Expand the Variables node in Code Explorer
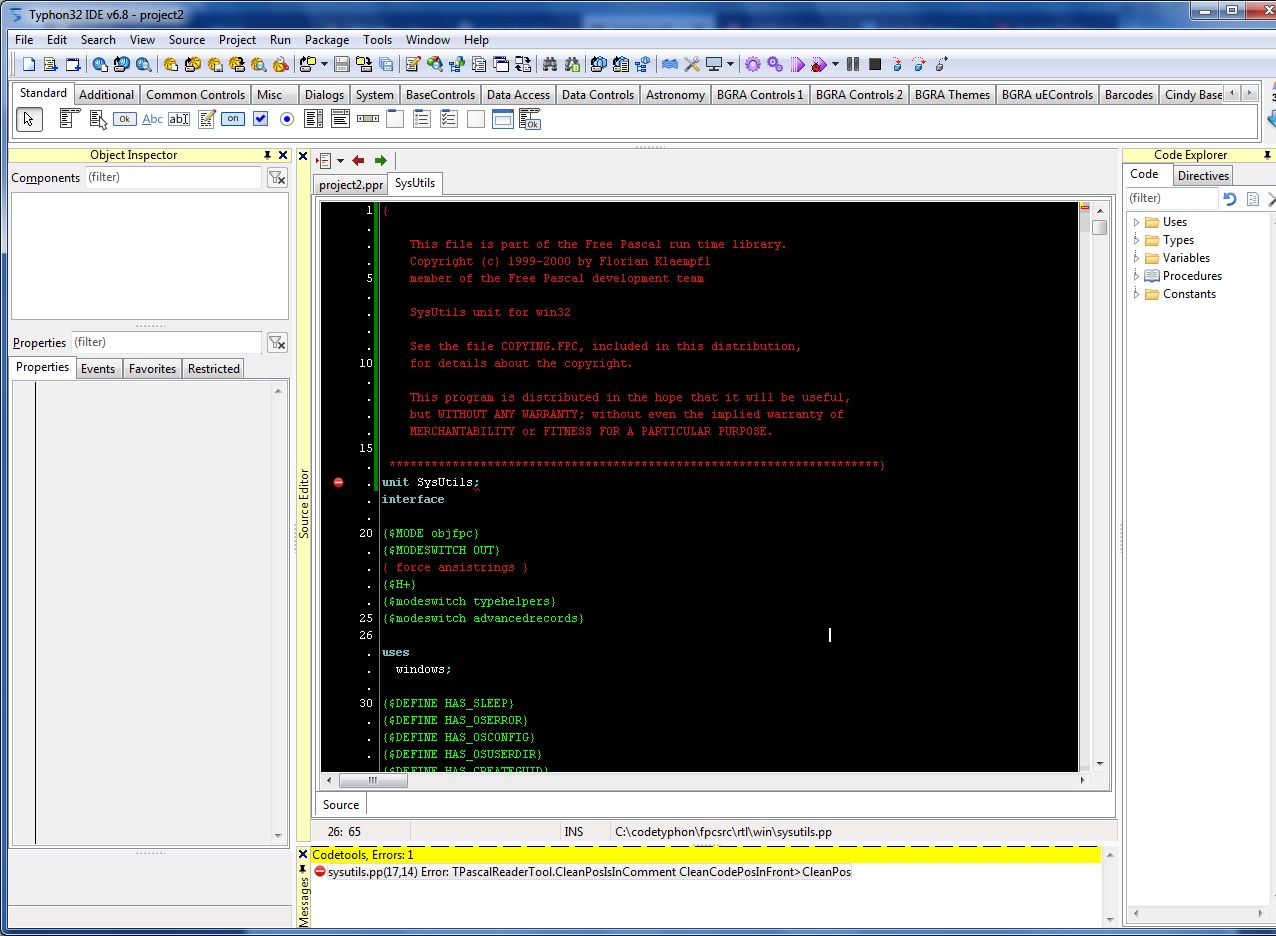Image resolution: width=1276 pixels, height=936 pixels. tap(1136, 258)
